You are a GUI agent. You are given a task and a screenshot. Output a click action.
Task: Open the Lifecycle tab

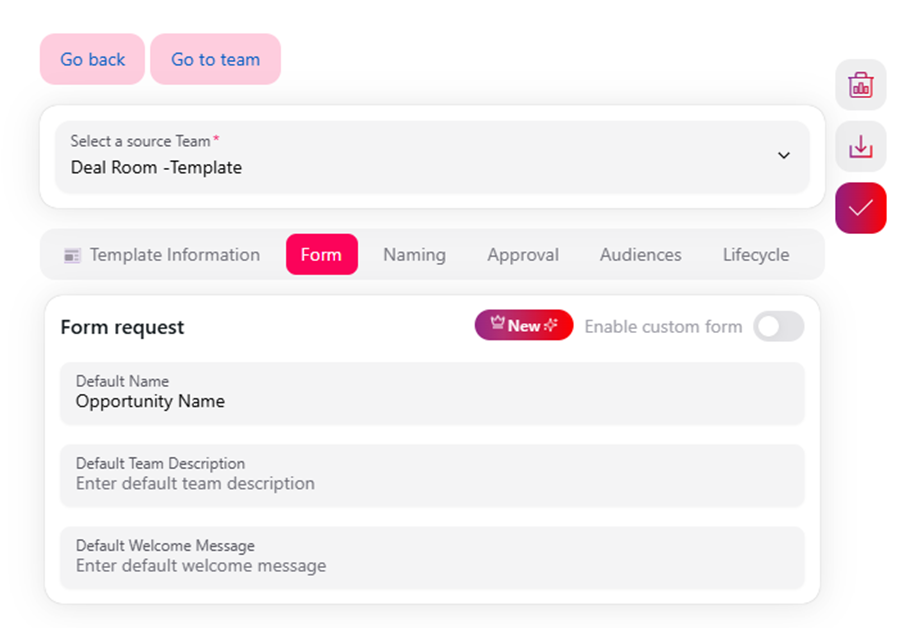[x=756, y=255]
